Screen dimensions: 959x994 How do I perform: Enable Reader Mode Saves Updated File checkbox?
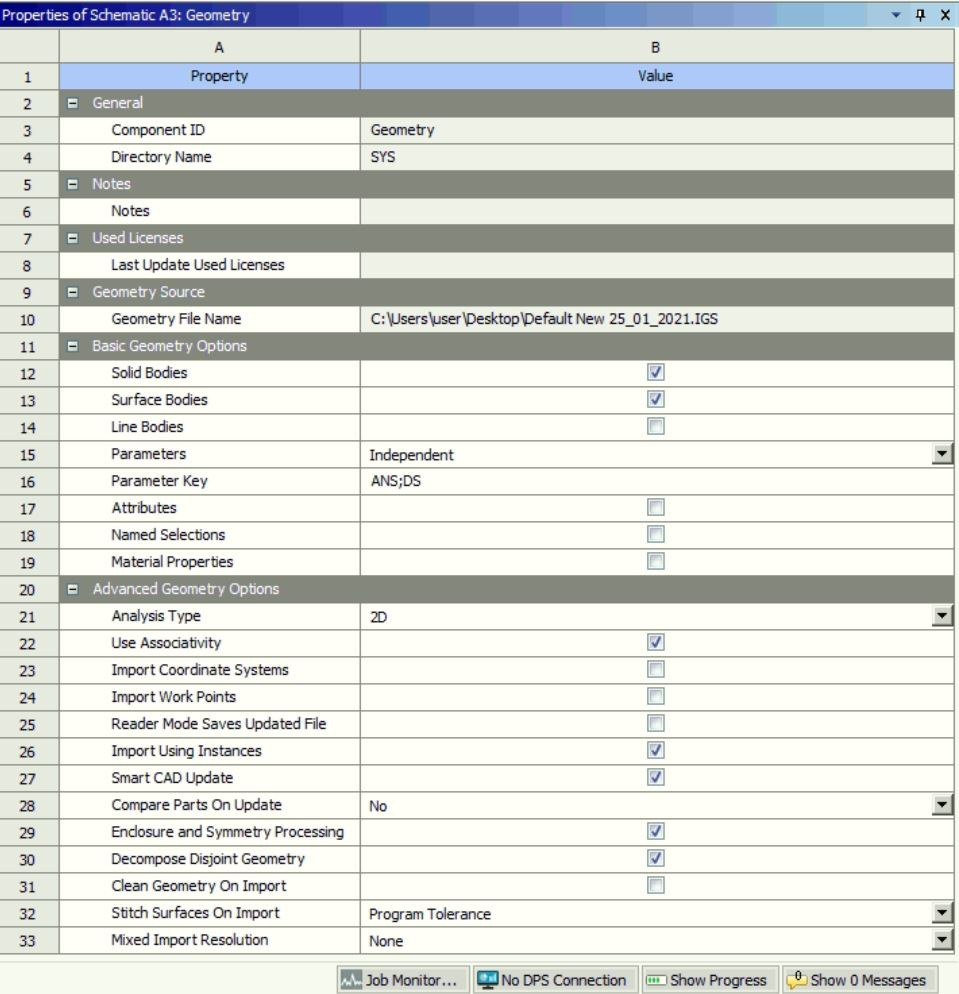coord(655,723)
